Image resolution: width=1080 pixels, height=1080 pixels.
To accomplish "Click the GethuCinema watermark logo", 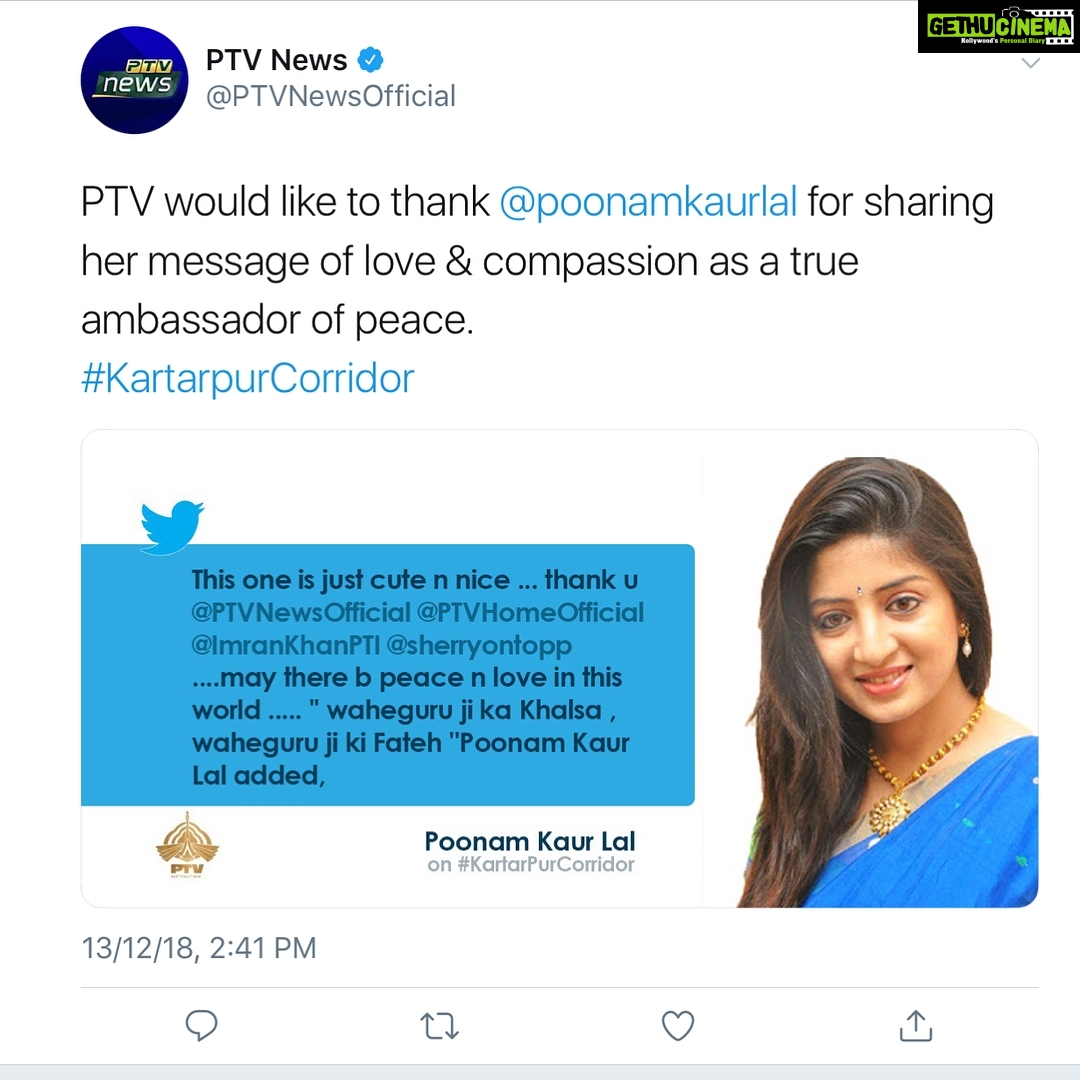I will [999, 26].
